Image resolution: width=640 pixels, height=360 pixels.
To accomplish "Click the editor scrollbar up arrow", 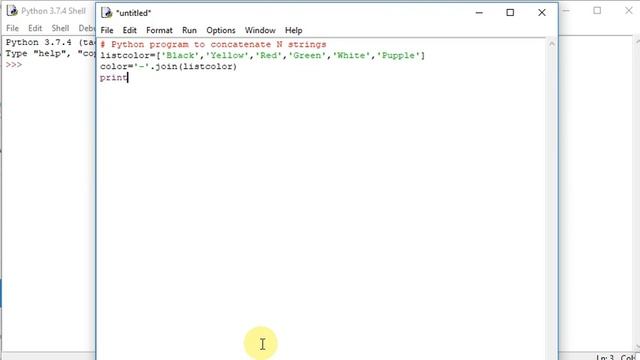I will tap(552, 44).
